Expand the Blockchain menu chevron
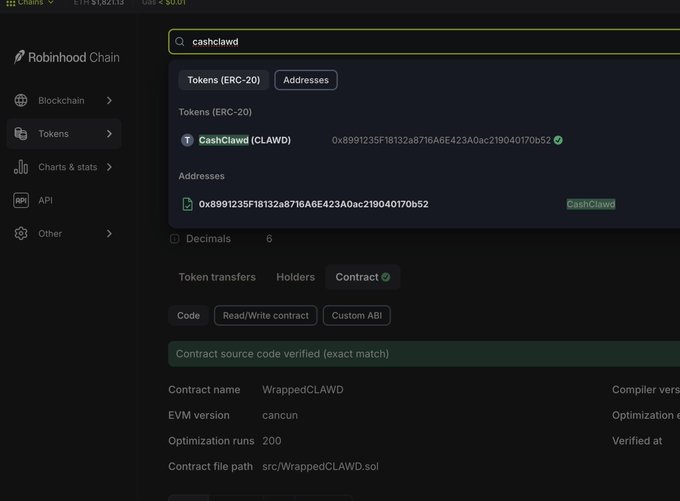Screen dimensions: 680x501 [x=109, y=100]
